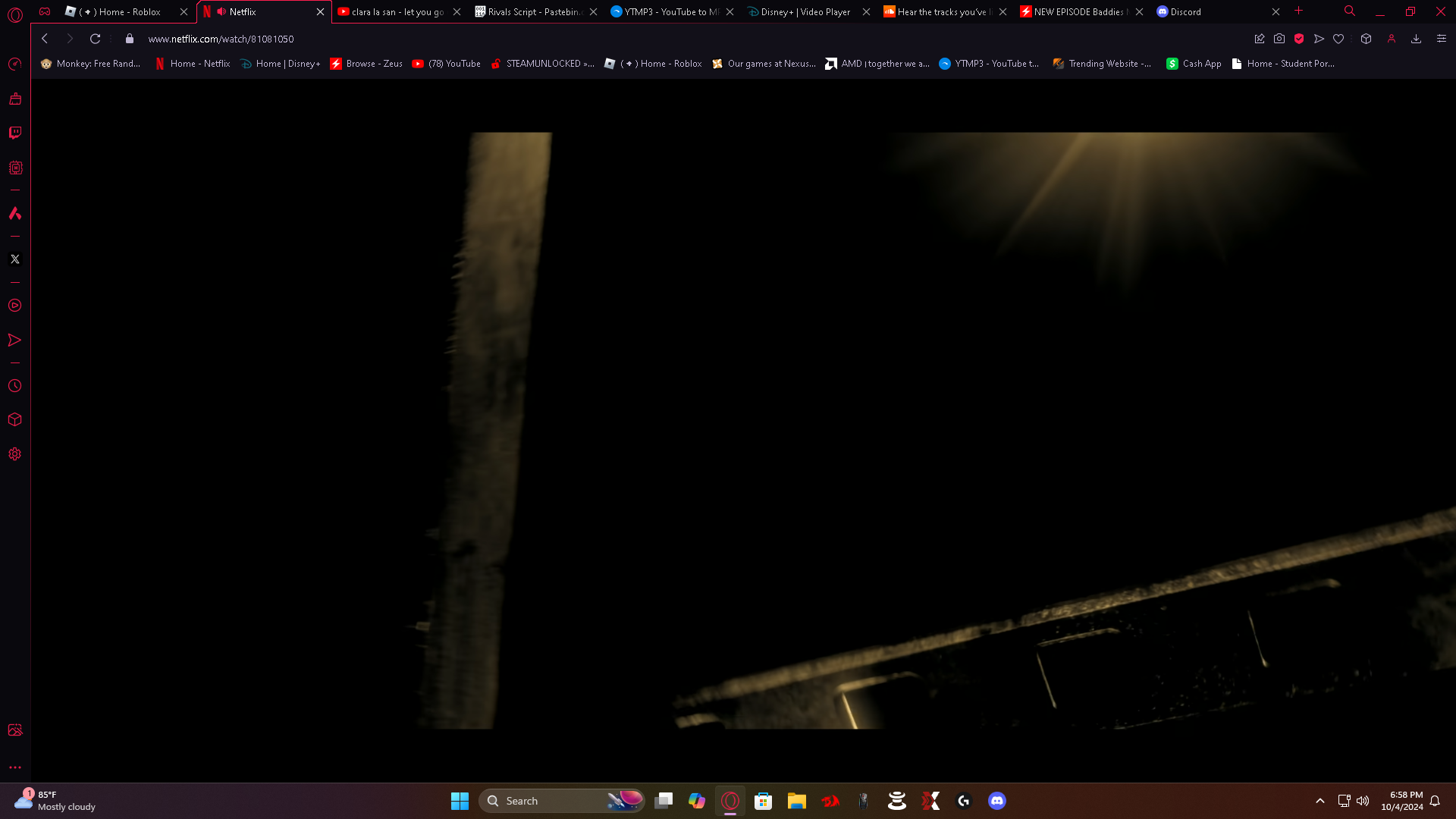Open the profile account icon
This screenshot has width=1456, height=819.
1392,39
